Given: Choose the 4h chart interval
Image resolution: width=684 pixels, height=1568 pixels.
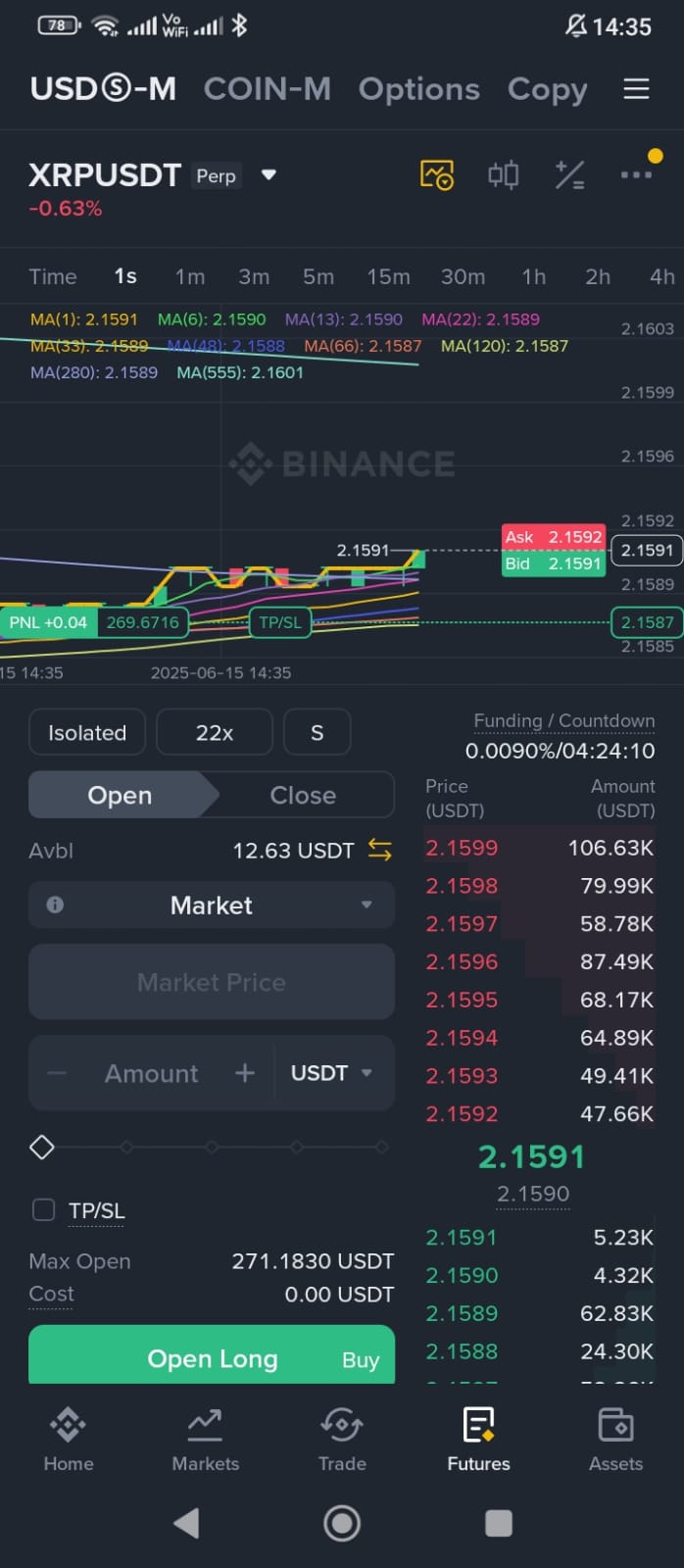Looking at the screenshot, I should click(662, 276).
